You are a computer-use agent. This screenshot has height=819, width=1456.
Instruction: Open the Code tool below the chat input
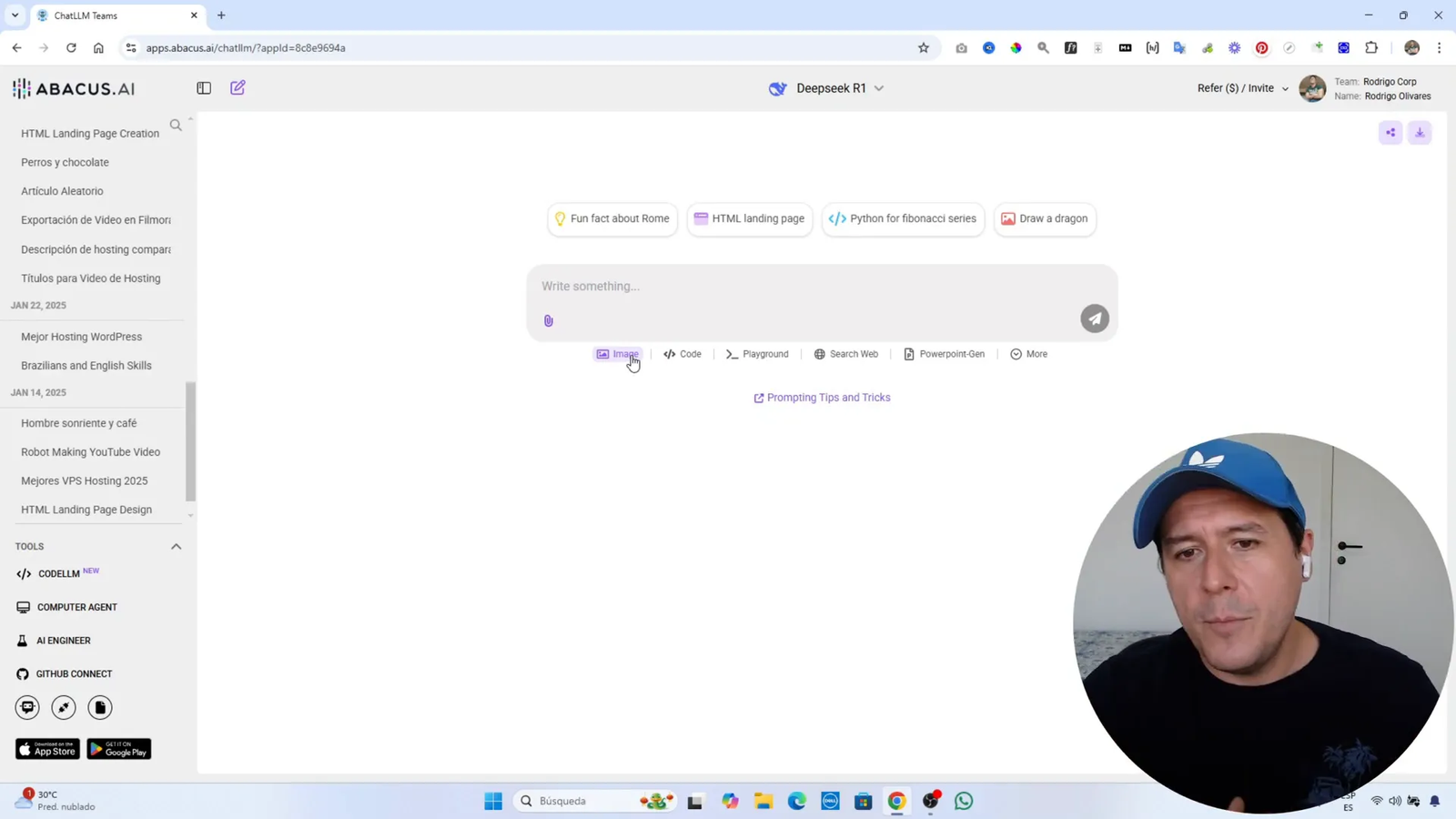click(682, 354)
